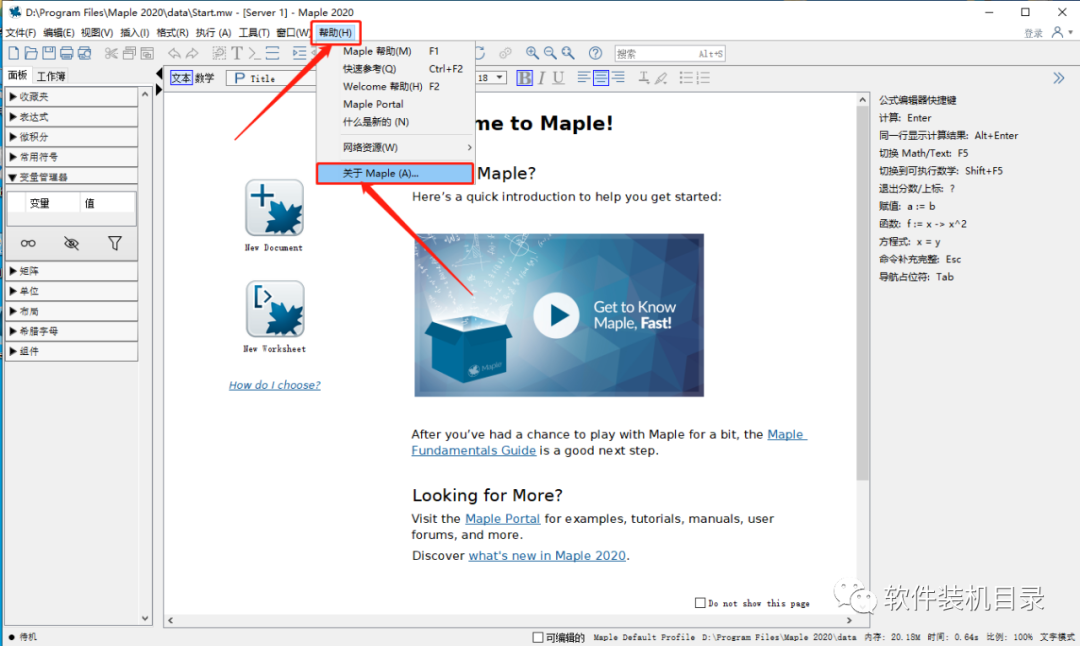This screenshot has width=1080, height=646.
Task: Create a new file via toolbar icon
Action: [x=14, y=53]
